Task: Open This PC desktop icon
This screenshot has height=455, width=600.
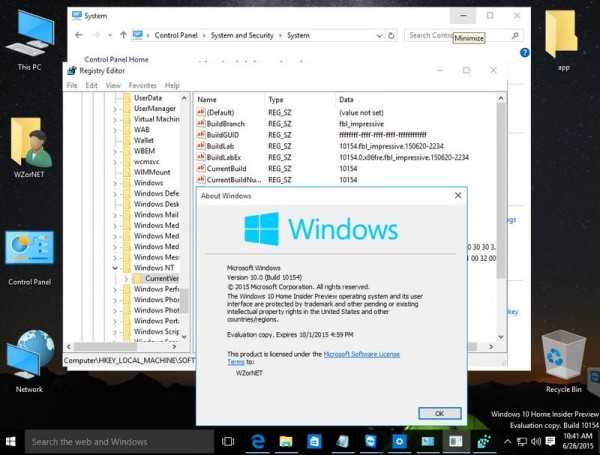Action: click(x=29, y=40)
